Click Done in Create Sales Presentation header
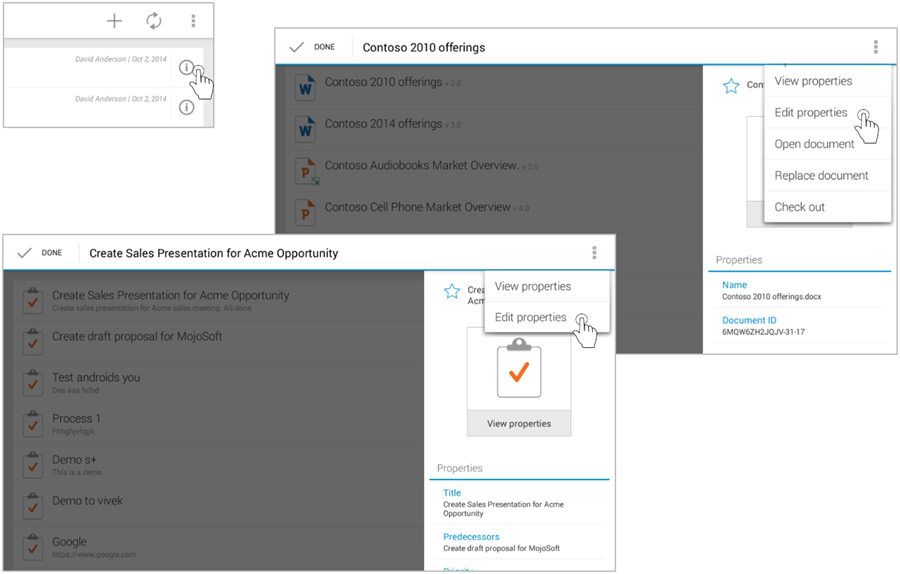 [40, 253]
